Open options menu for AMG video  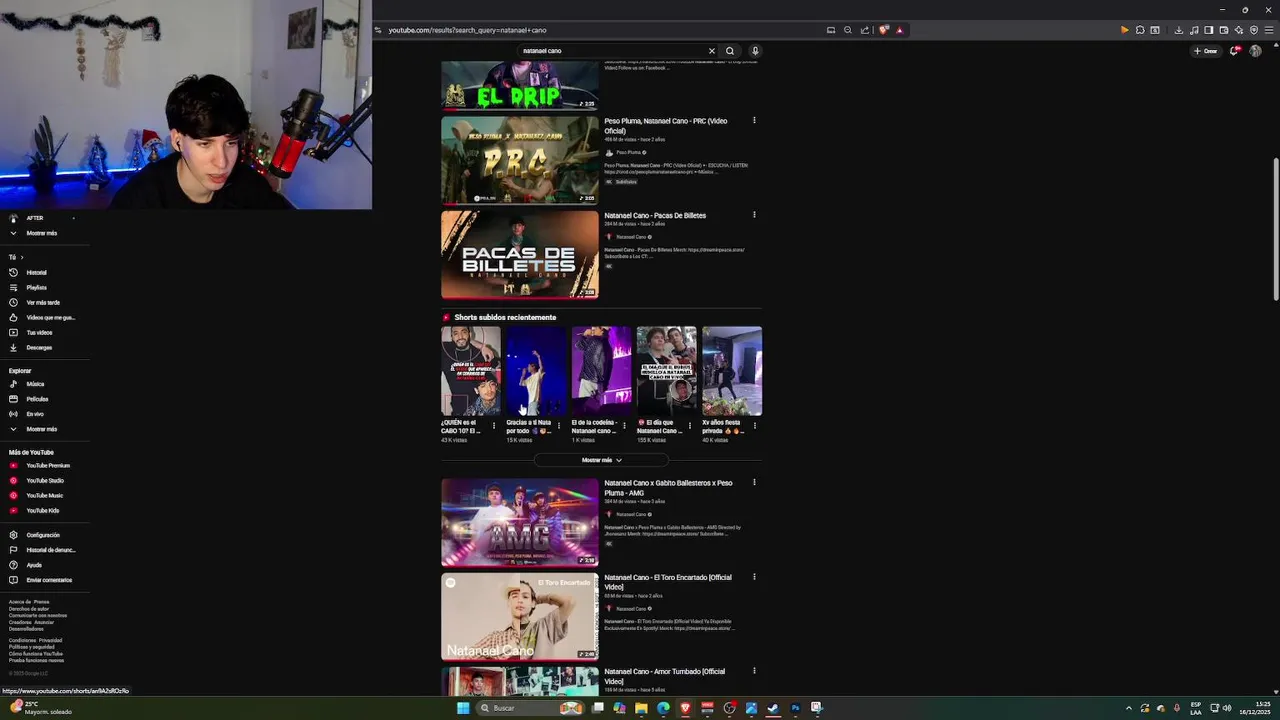click(x=754, y=483)
